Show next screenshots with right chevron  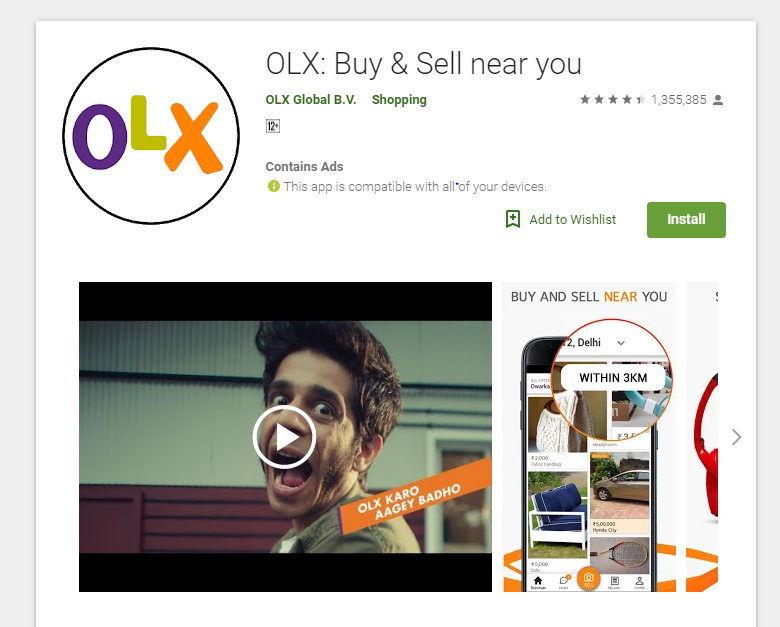[737, 437]
